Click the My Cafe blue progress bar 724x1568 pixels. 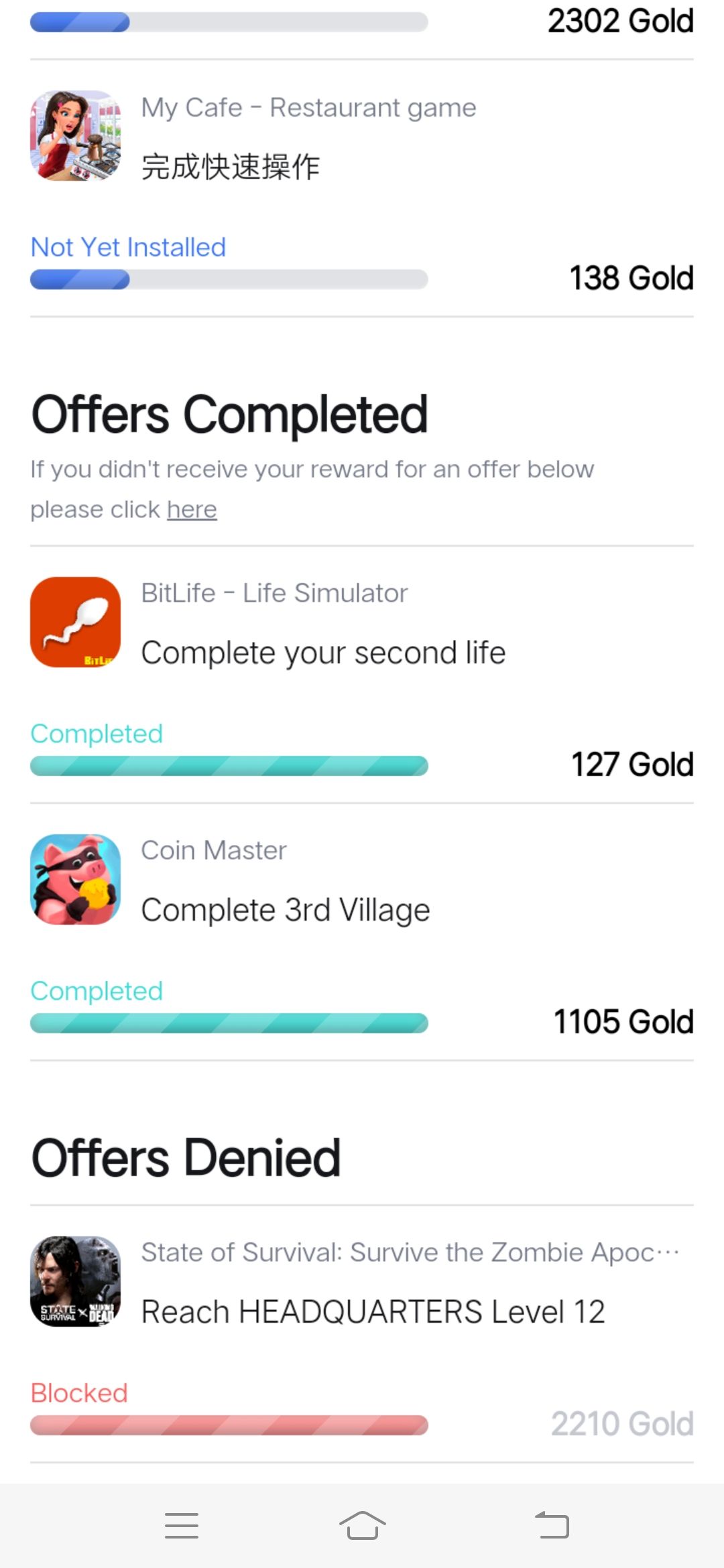click(x=229, y=279)
